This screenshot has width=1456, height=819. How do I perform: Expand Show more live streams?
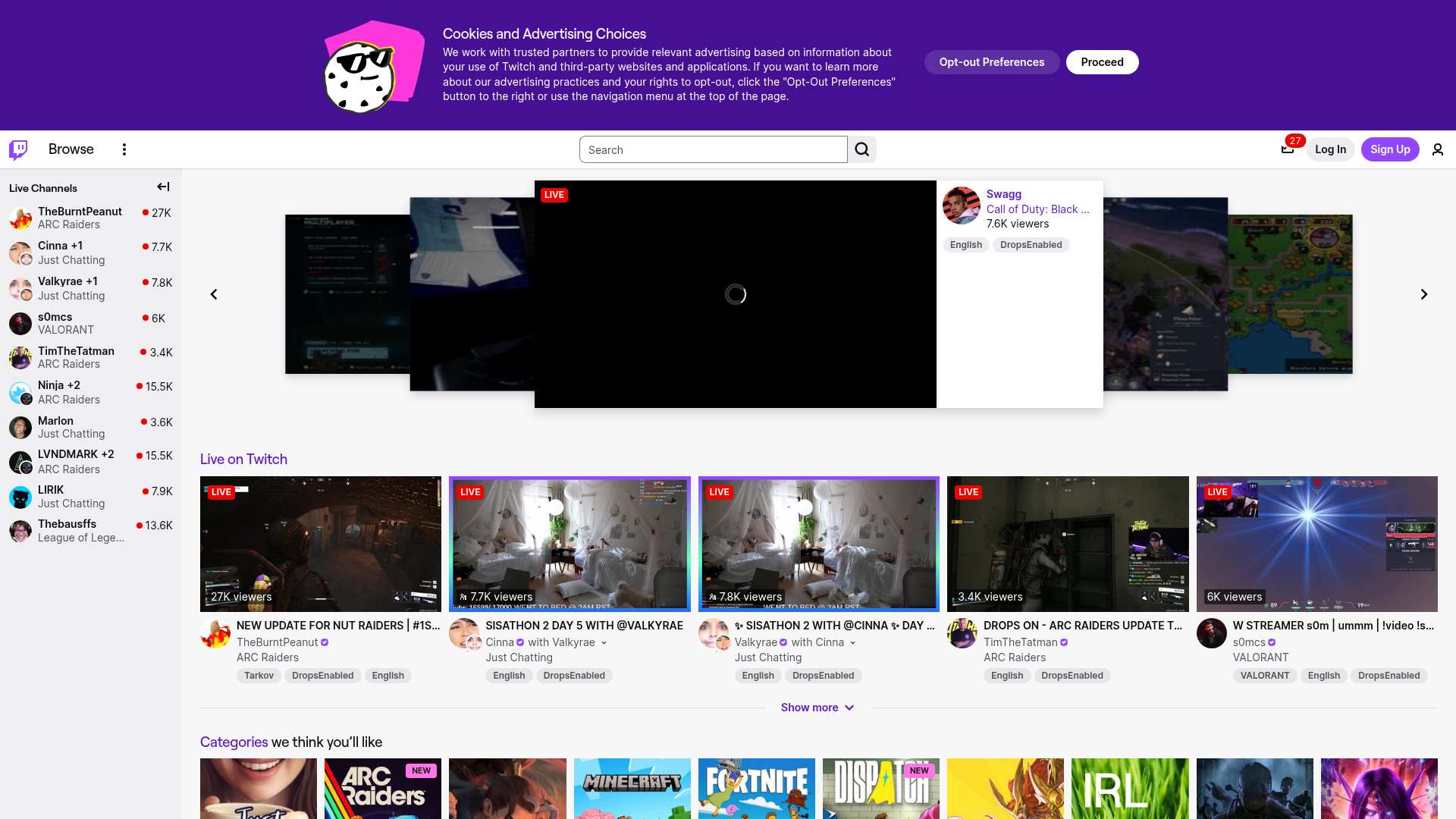click(x=818, y=708)
